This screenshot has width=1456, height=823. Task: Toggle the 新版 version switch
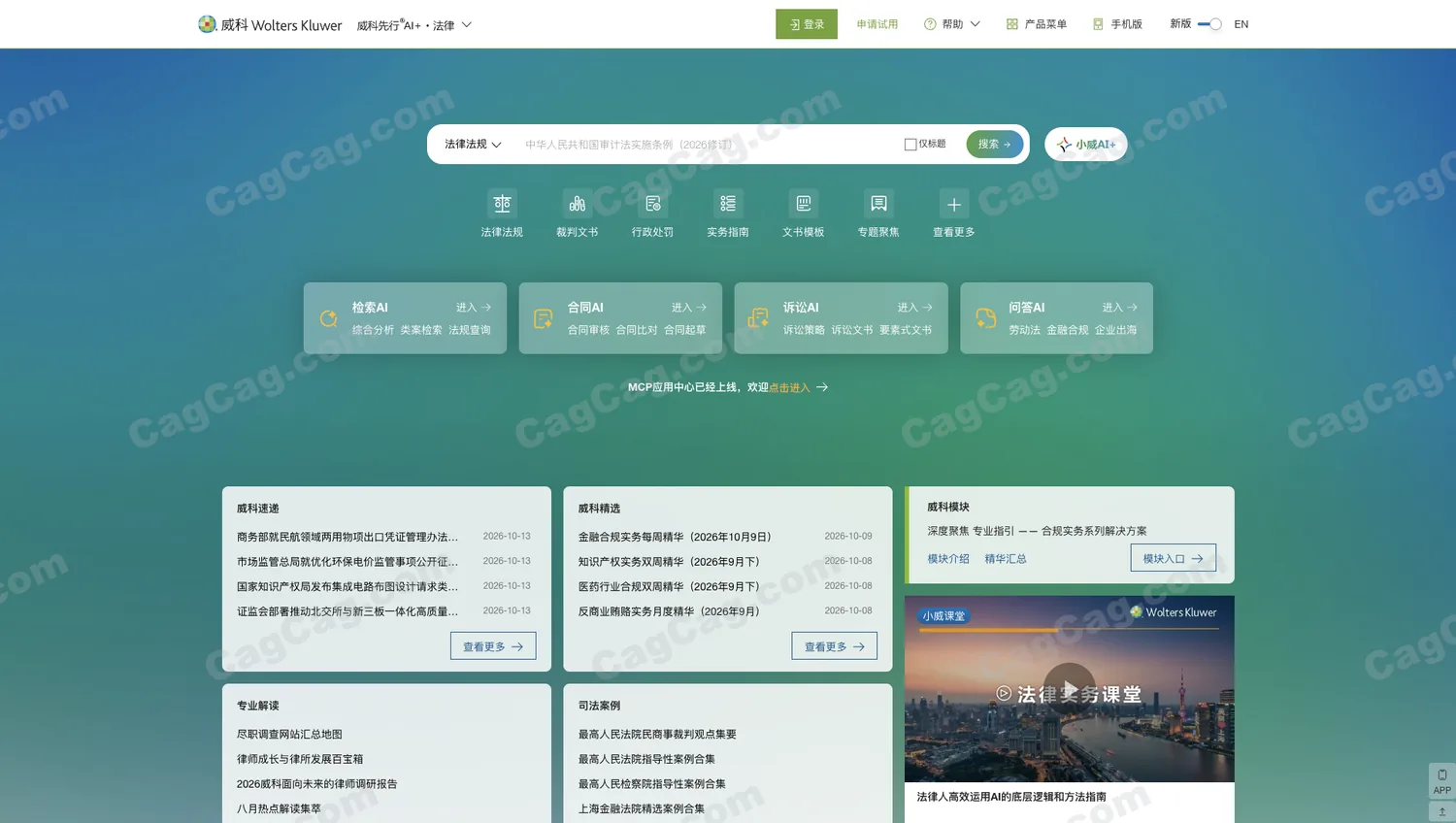click(1209, 24)
